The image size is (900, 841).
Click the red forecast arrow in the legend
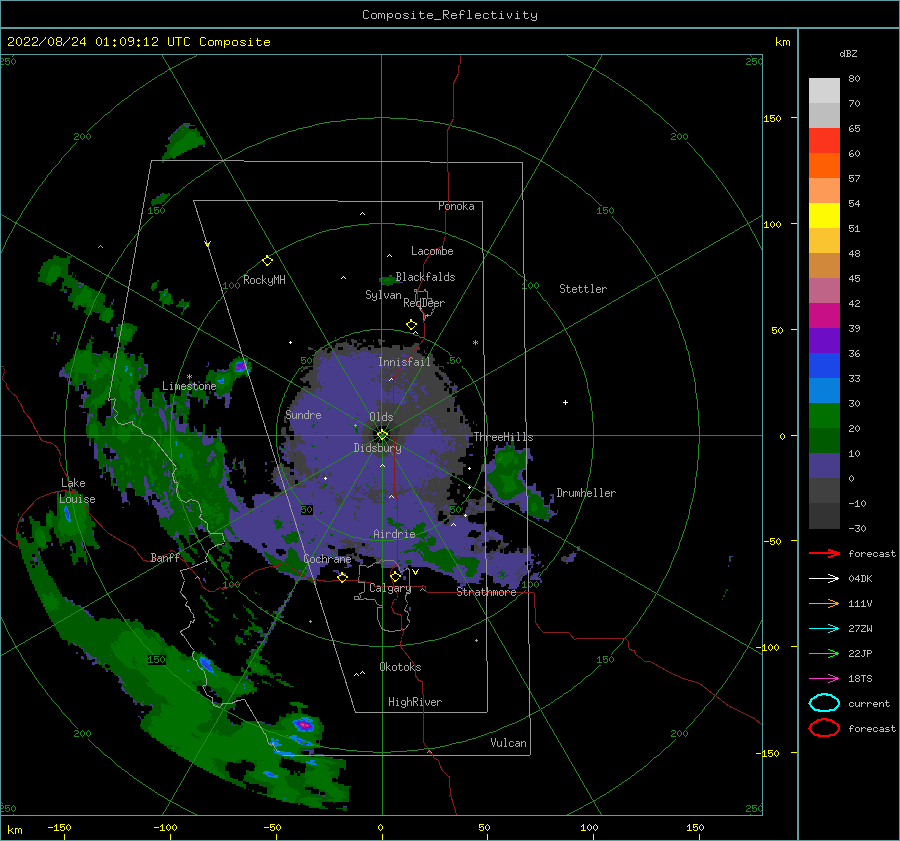[824, 553]
